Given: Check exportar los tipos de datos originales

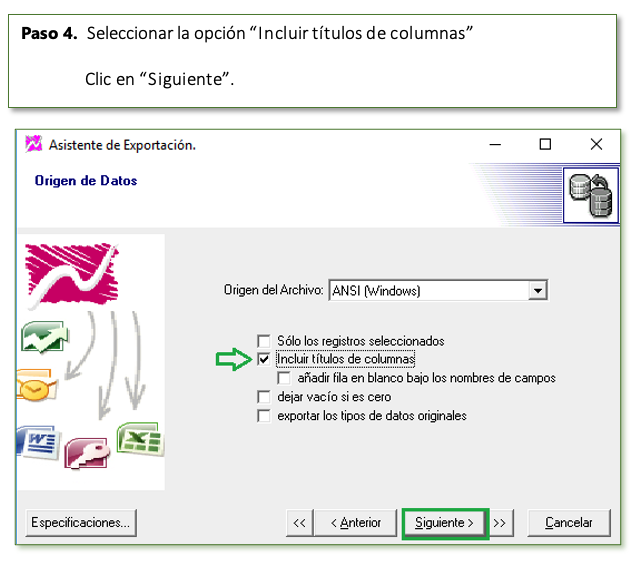Looking at the screenshot, I should click(264, 416).
